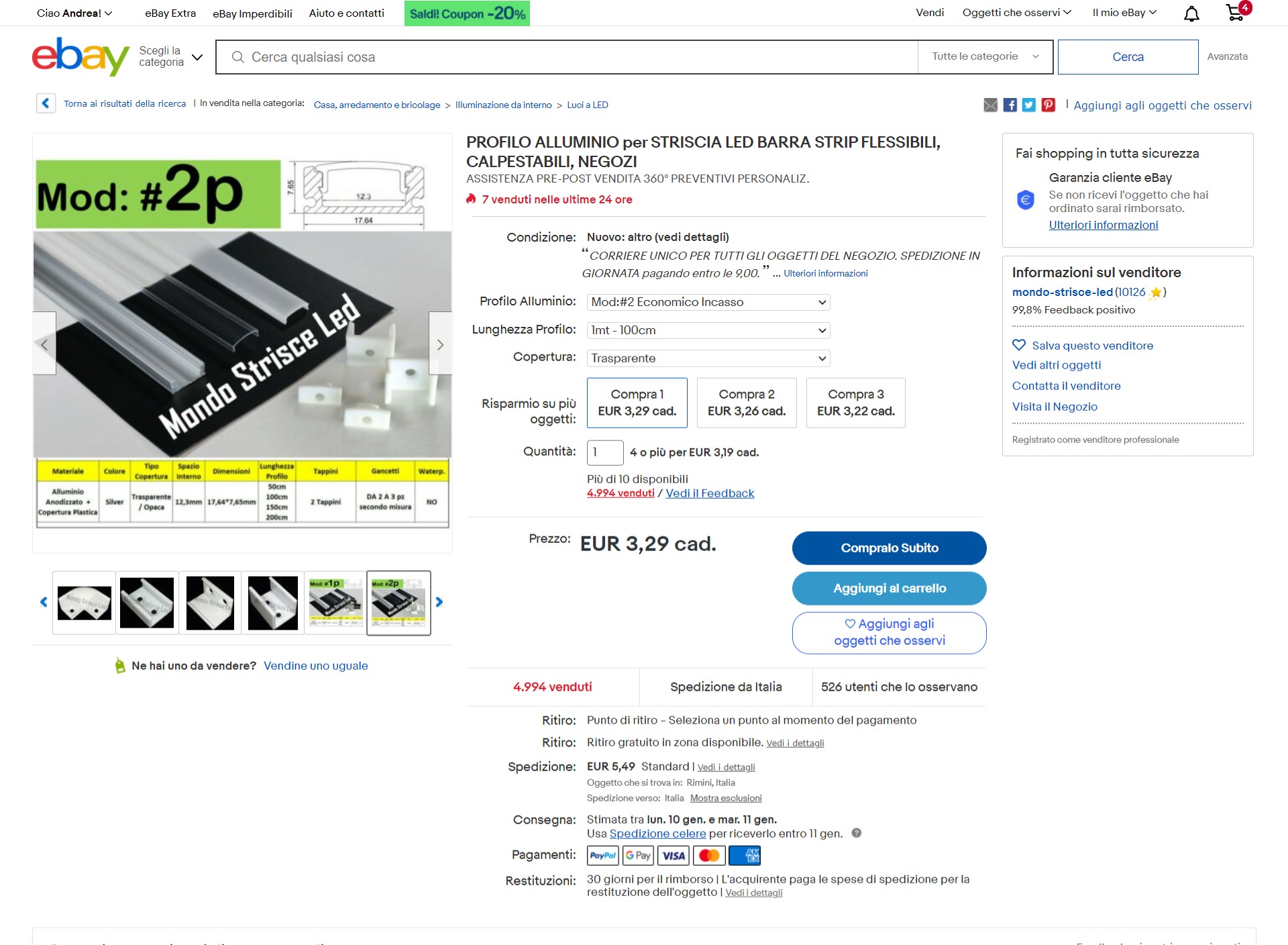Select the Compra 2 price option
This screenshot has height=945, width=1288.
point(747,403)
